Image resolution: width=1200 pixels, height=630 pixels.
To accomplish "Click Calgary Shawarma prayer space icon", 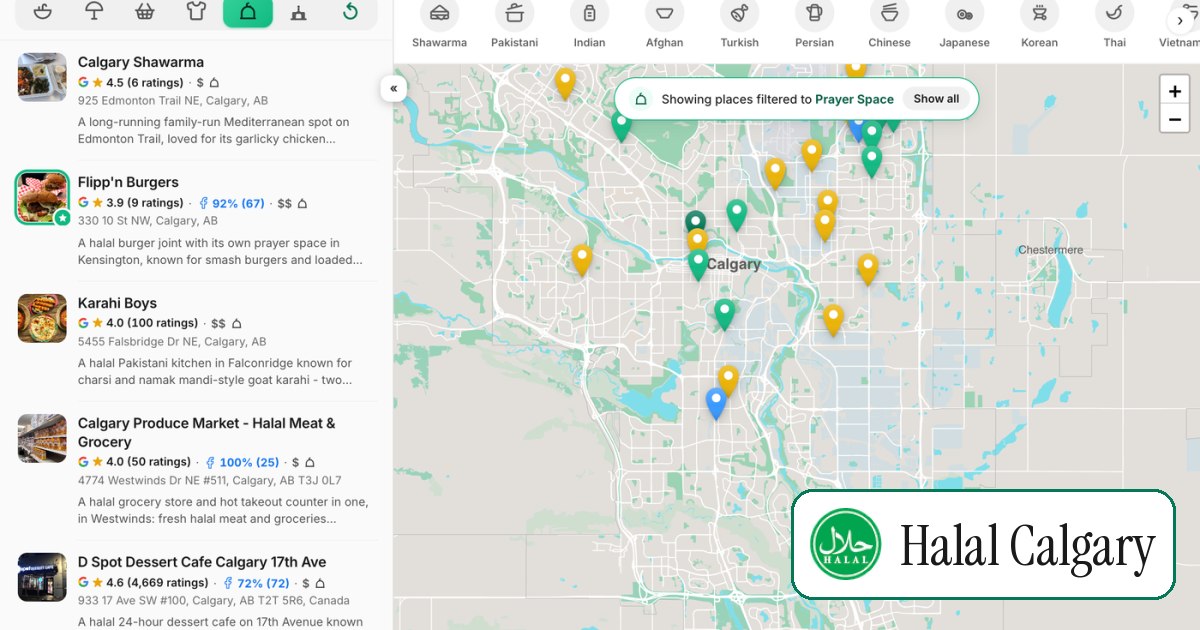I will (x=214, y=83).
